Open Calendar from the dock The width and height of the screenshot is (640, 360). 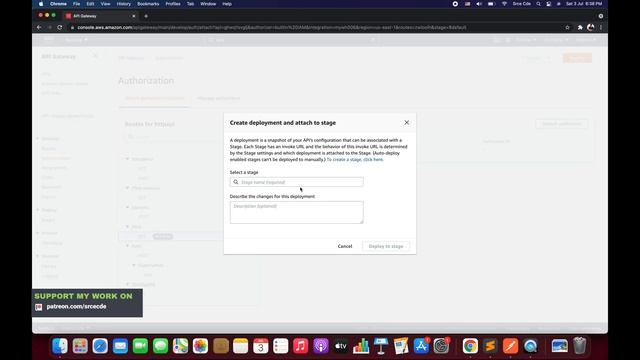[x=261, y=346]
